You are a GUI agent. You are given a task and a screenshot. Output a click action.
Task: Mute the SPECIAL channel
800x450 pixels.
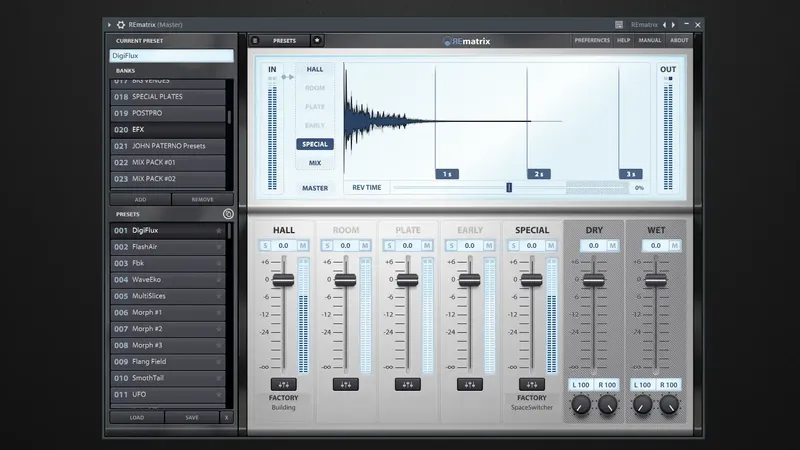551,245
